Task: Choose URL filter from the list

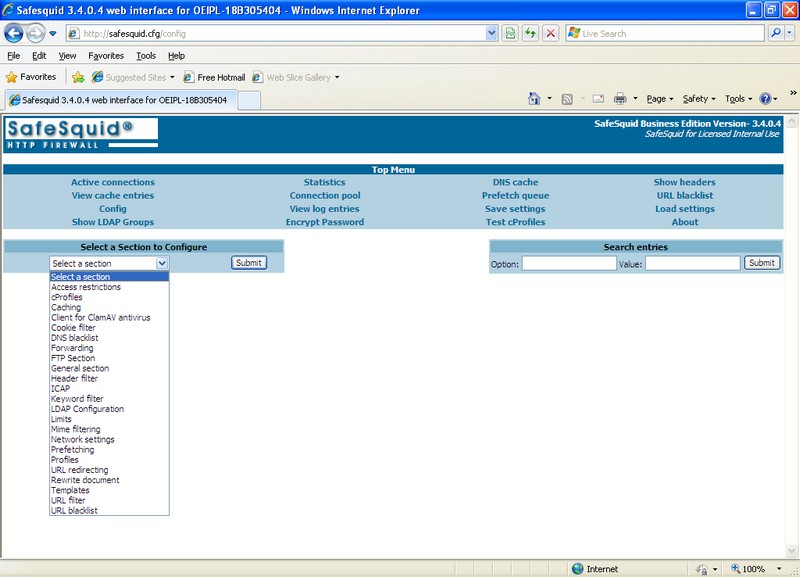Action: [x=109, y=500]
